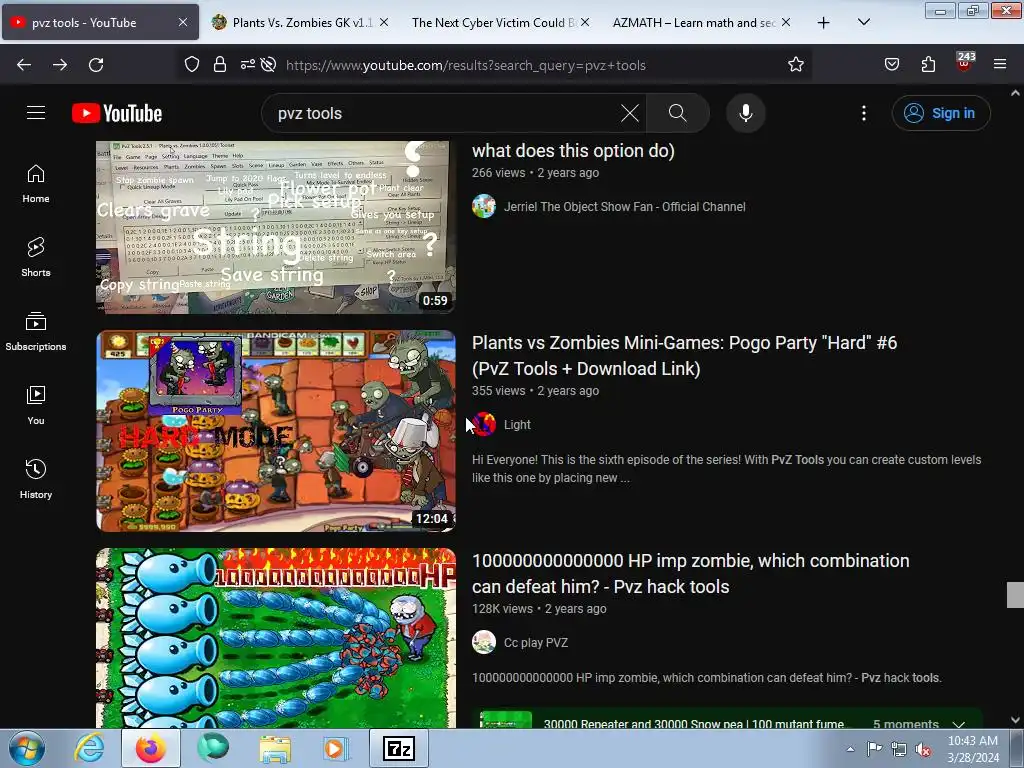Image resolution: width=1024 pixels, height=768 pixels.
Task: Open the extension with 243 badge
Action: point(964,63)
